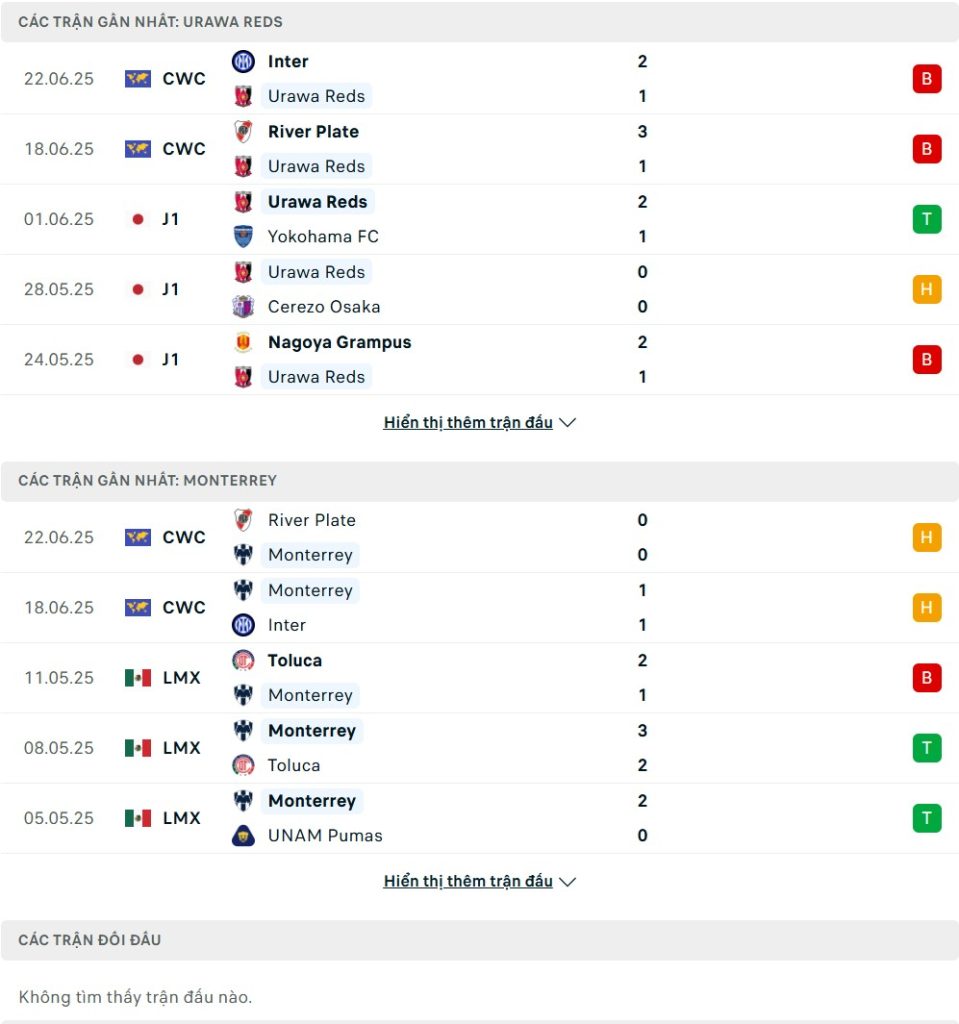The height and width of the screenshot is (1024, 959).
Task: Open the 28.05.25 Urawa Reds vs Cerezo Osaka match row
Action: tap(480, 289)
